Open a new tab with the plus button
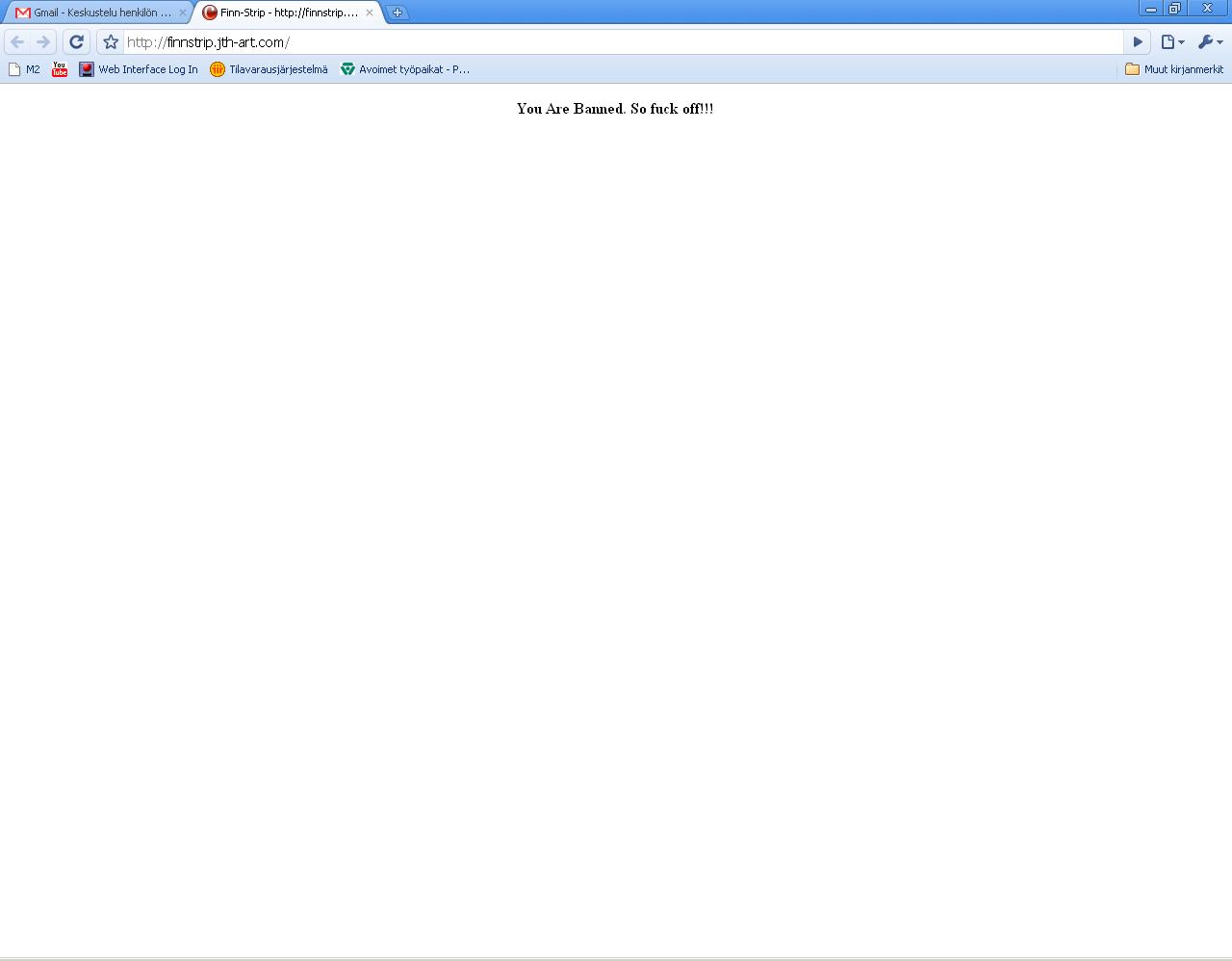1232x961 pixels. [398, 13]
